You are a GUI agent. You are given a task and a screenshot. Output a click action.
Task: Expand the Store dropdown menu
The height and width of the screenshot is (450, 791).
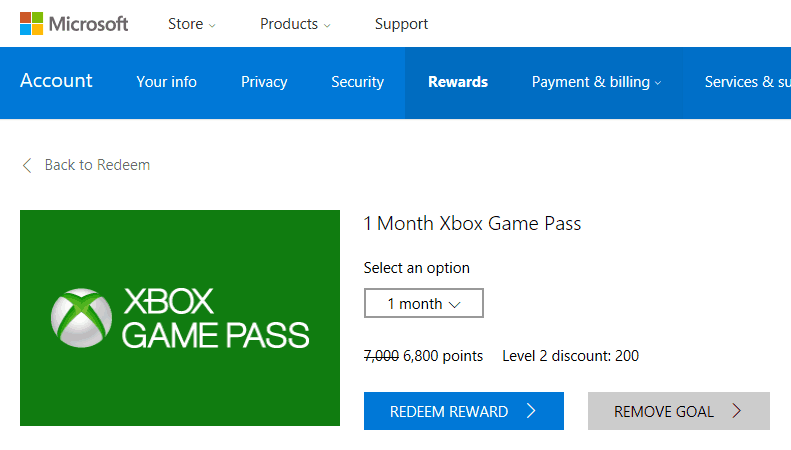click(192, 24)
